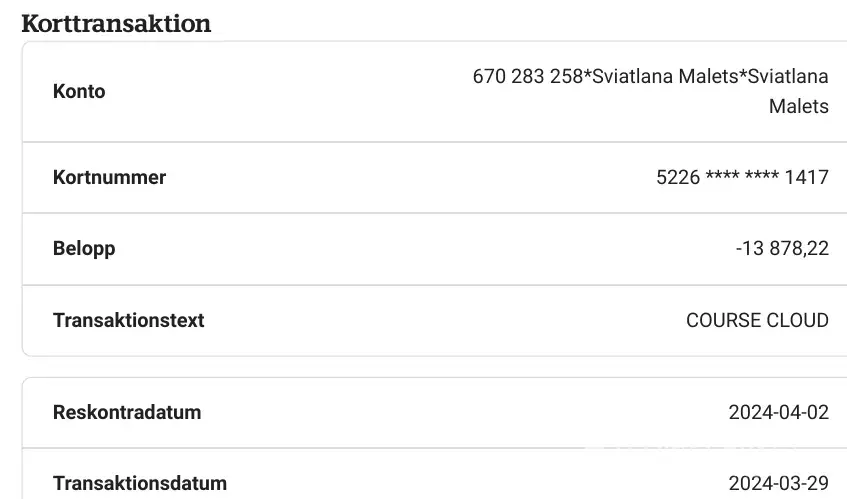
Task: Click the Korttransaktion heading
Action: point(116,24)
